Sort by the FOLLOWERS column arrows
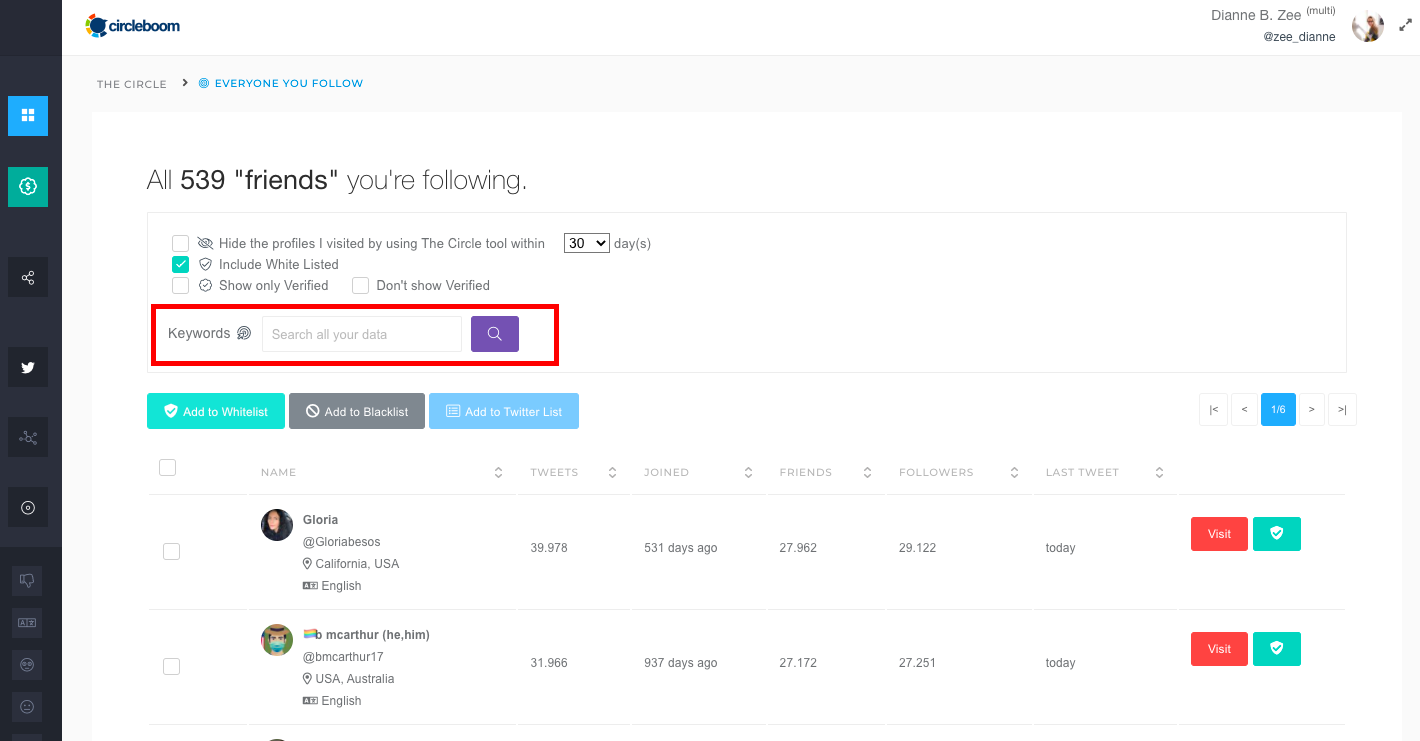The image size is (1420, 741). 1014,472
